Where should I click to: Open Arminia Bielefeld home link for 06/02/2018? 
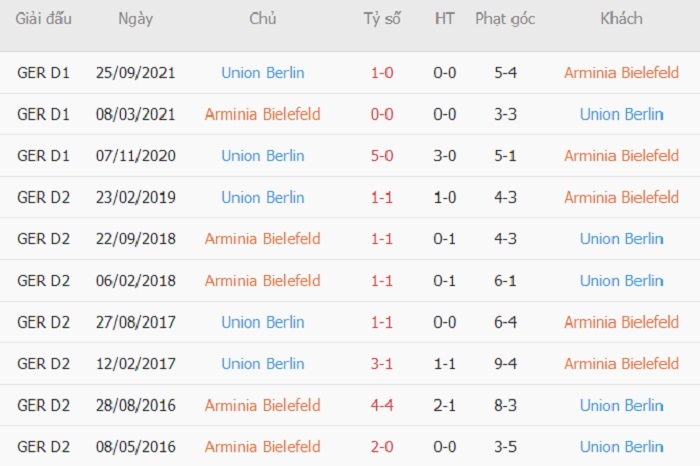pos(262,281)
